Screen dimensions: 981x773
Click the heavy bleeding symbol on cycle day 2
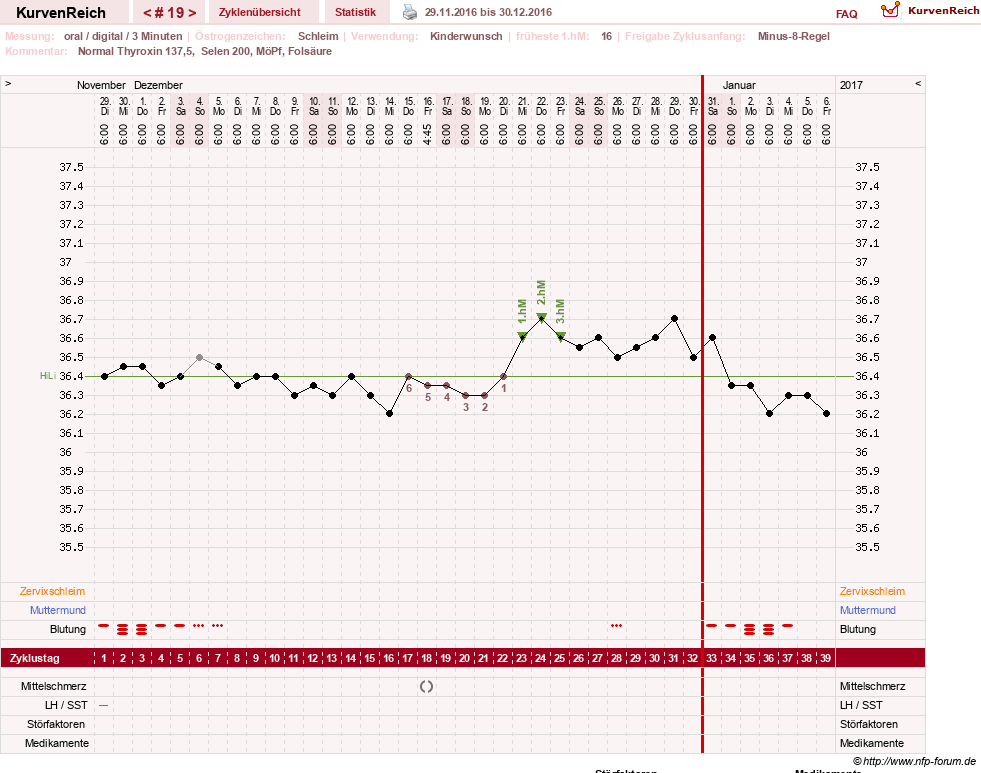123,629
